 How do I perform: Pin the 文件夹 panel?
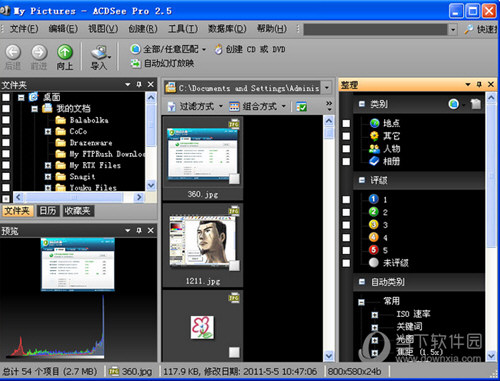point(139,85)
